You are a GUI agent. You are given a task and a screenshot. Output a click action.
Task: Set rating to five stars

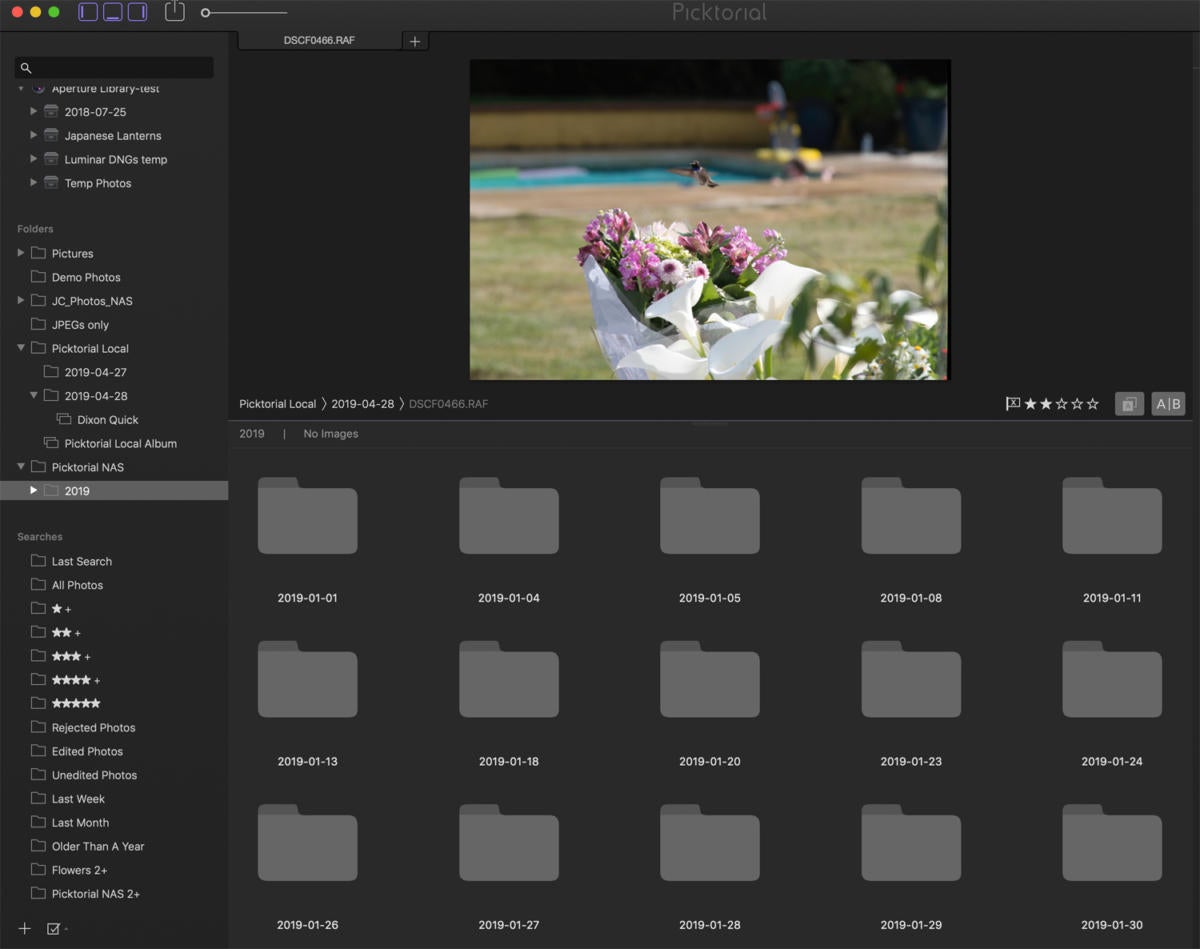(x=1092, y=404)
